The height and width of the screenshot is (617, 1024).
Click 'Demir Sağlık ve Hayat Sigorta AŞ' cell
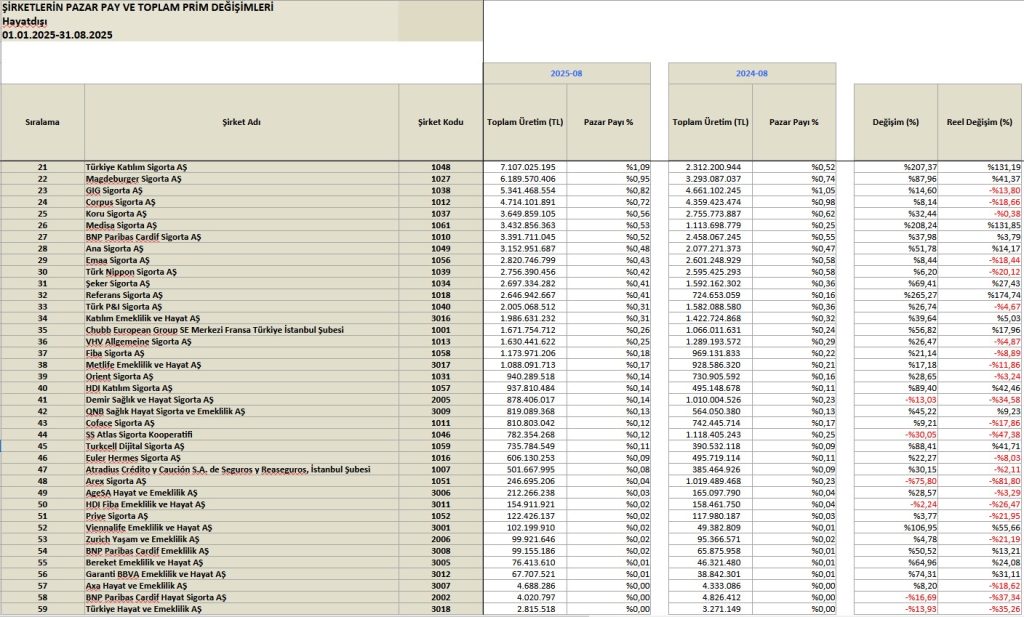click(x=241, y=400)
